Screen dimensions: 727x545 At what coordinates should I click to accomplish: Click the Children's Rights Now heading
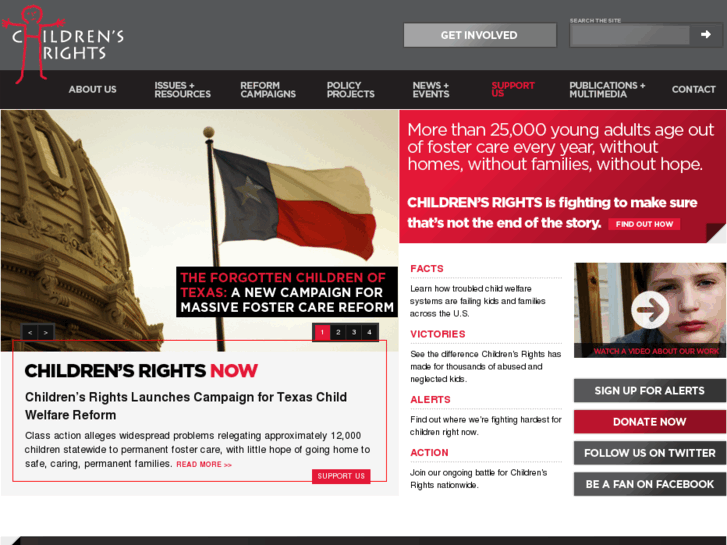[x=141, y=371]
